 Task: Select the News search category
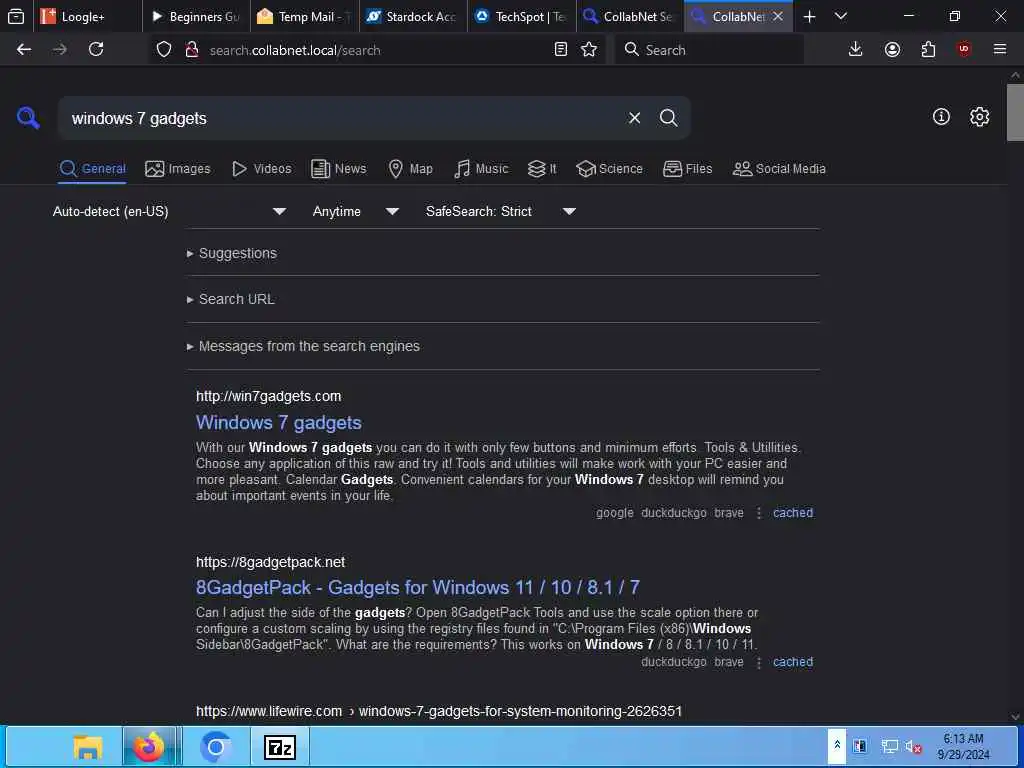[338, 169]
